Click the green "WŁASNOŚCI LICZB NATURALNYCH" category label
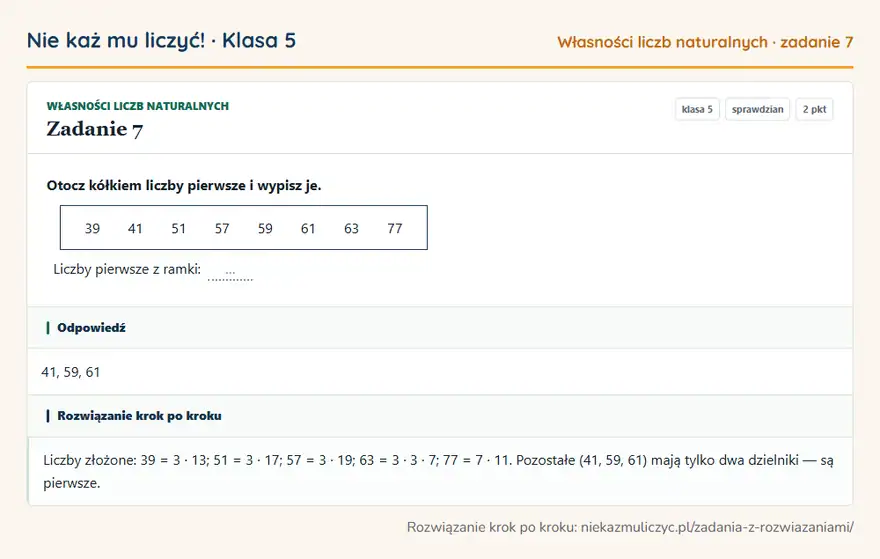The height and width of the screenshot is (559, 880). click(138, 106)
